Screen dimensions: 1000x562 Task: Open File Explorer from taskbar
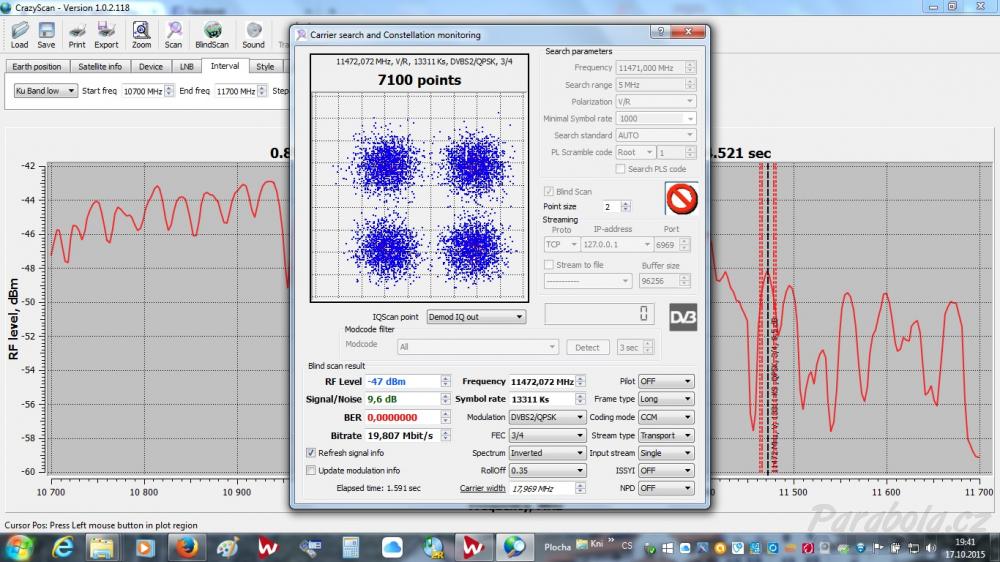coord(101,547)
